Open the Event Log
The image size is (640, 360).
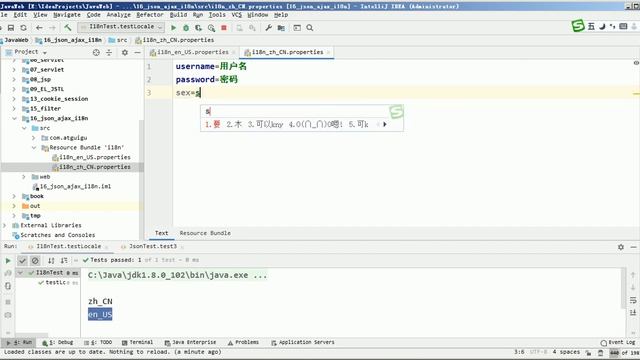tap(618, 342)
